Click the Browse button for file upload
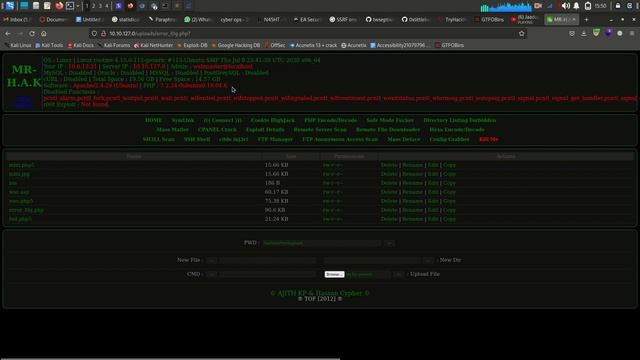Image resolution: width=640 pixels, height=360 pixels. (x=334, y=274)
